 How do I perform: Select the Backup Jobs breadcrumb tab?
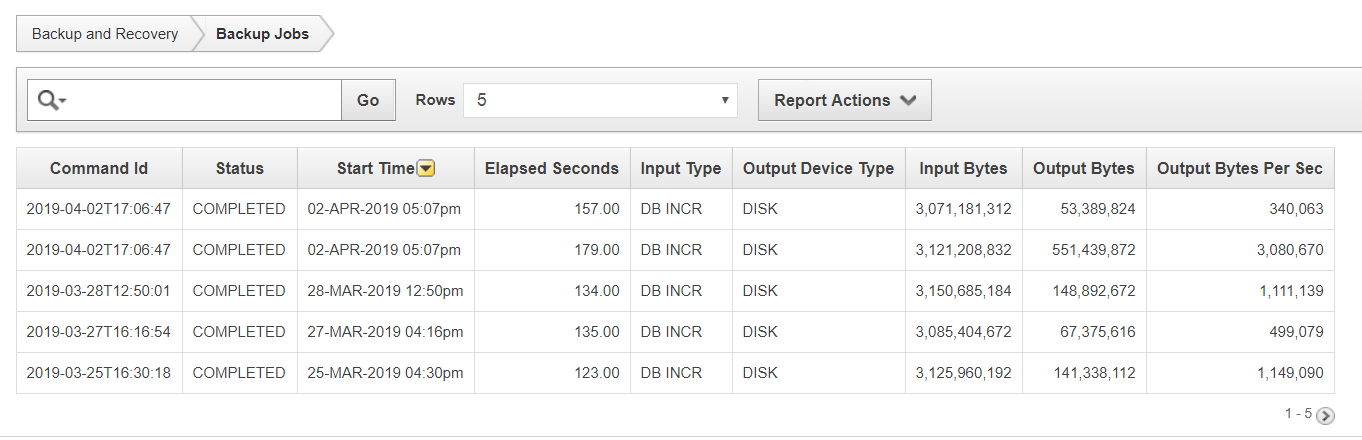click(x=262, y=34)
